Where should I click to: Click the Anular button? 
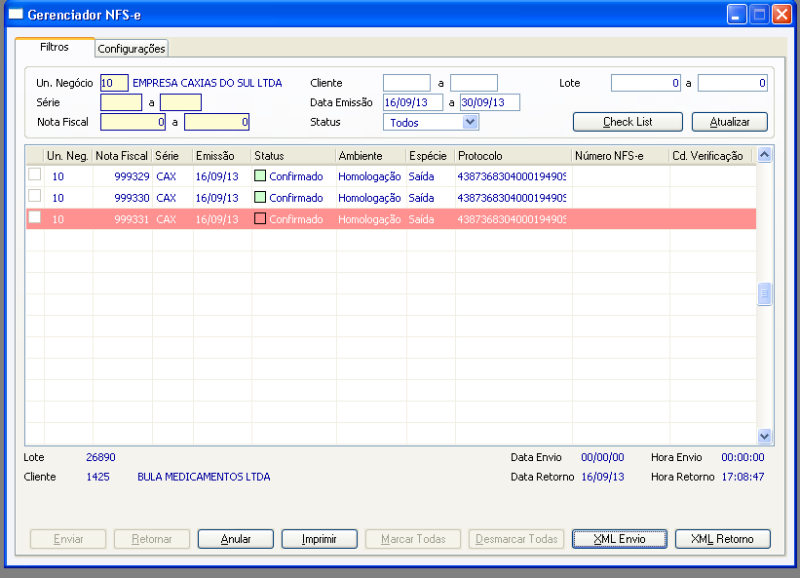[x=236, y=539]
